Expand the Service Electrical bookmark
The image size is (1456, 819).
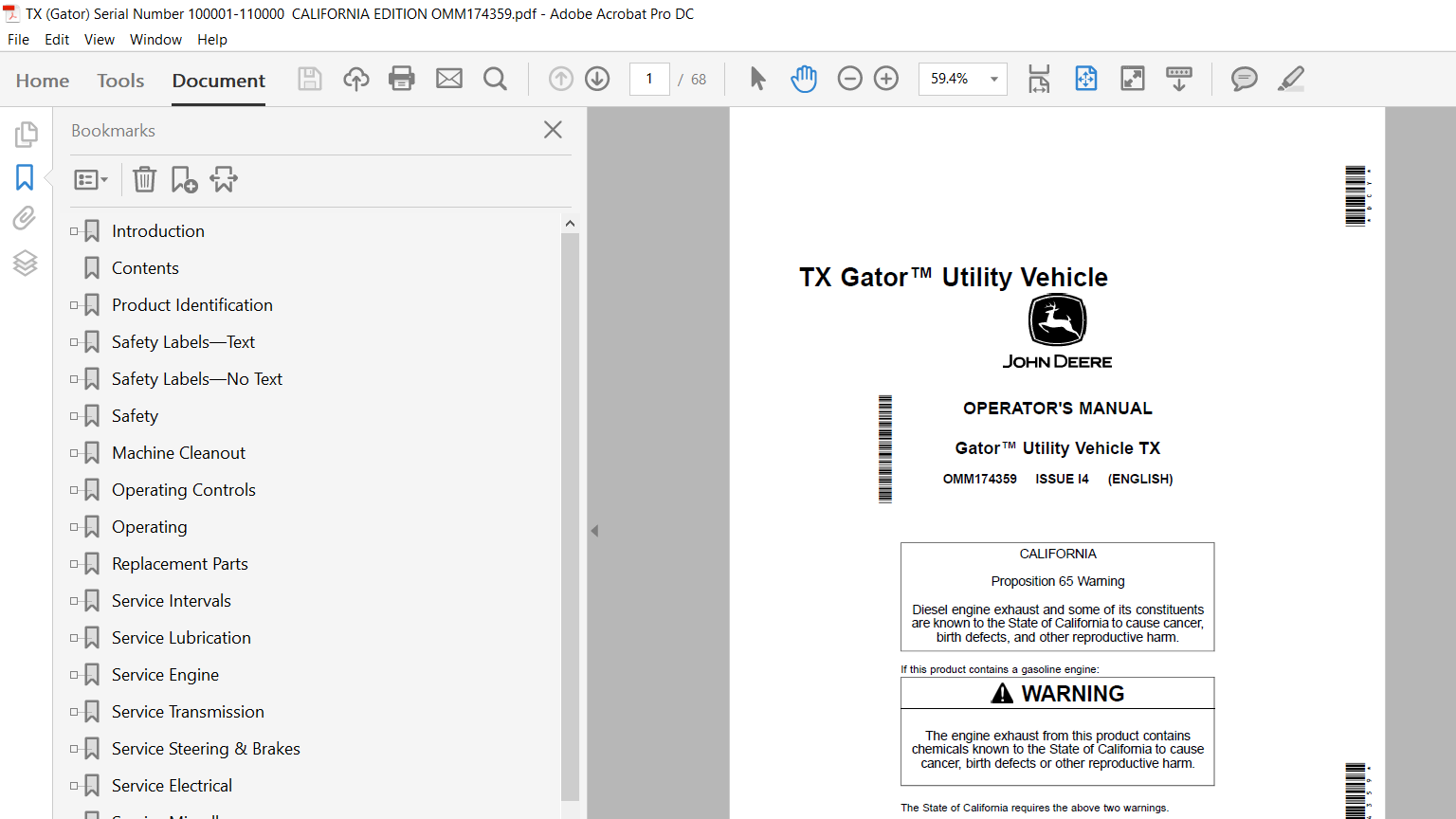click(x=74, y=786)
